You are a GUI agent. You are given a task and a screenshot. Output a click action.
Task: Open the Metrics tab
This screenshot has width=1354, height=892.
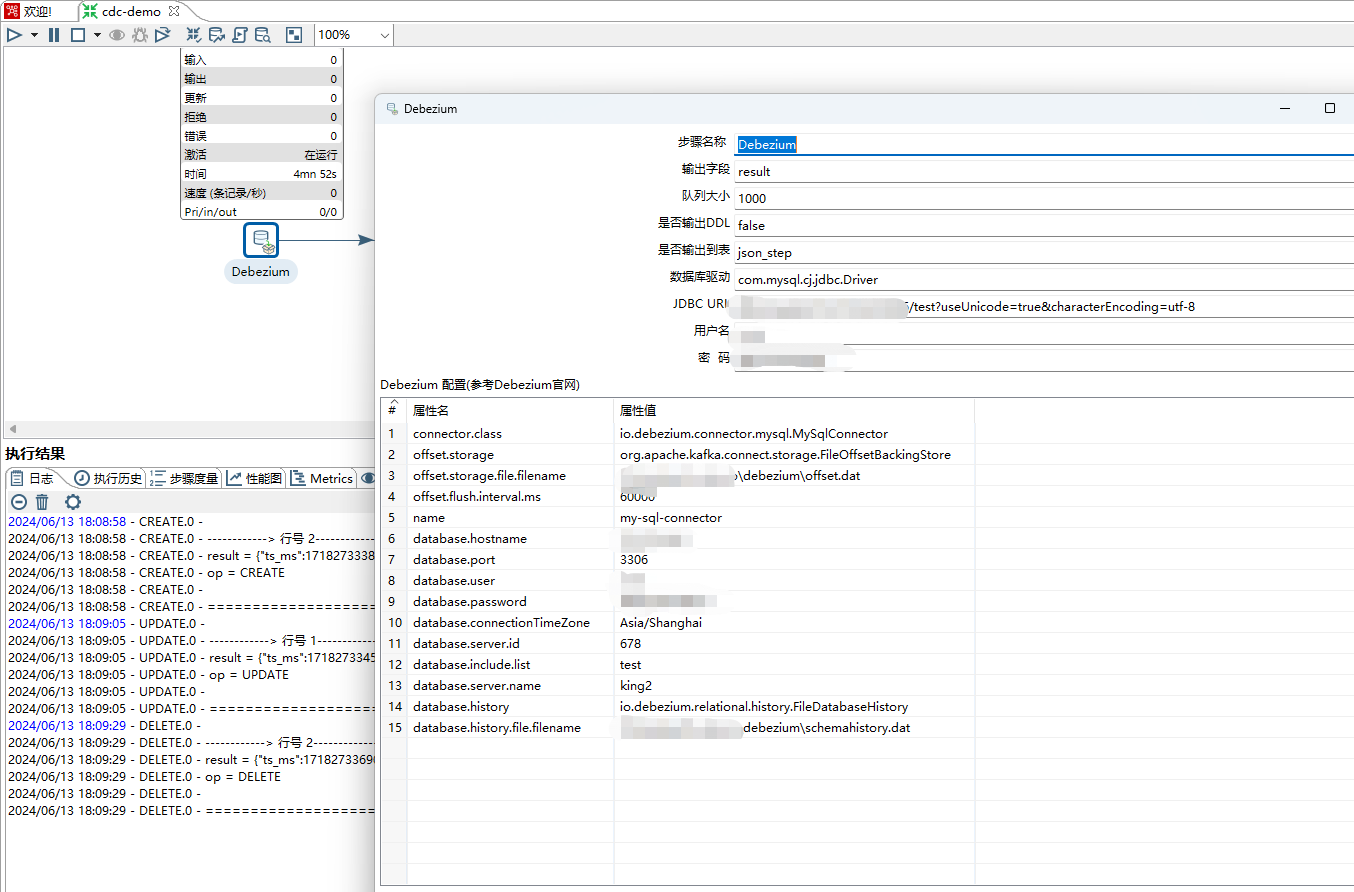click(322, 478)
